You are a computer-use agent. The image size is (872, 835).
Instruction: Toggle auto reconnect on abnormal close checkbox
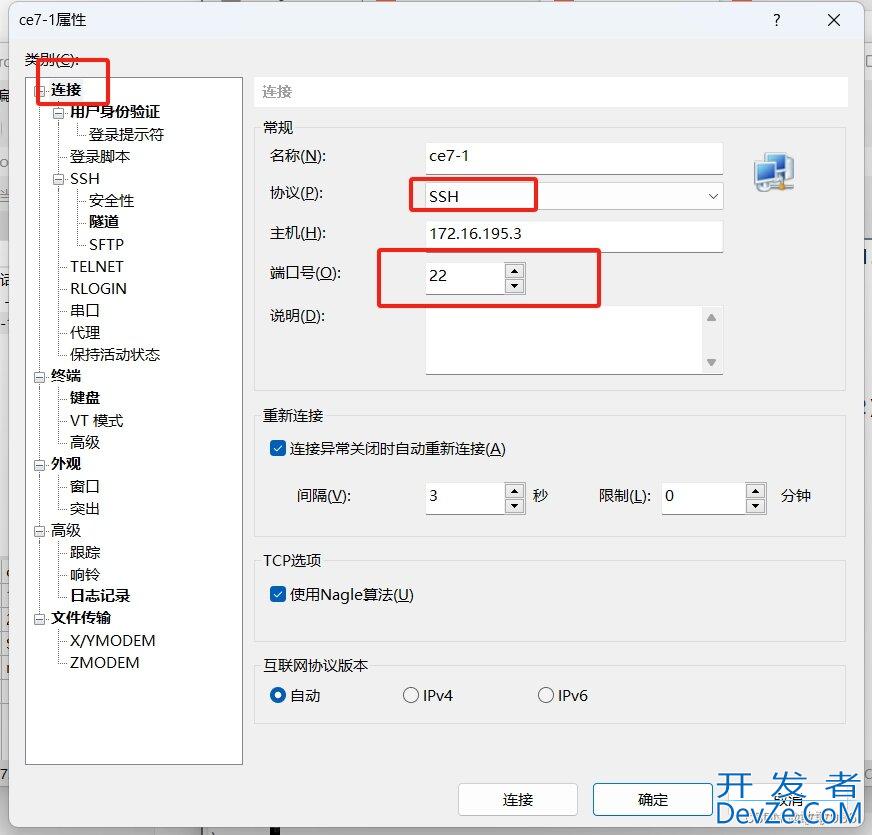point(278,449)
